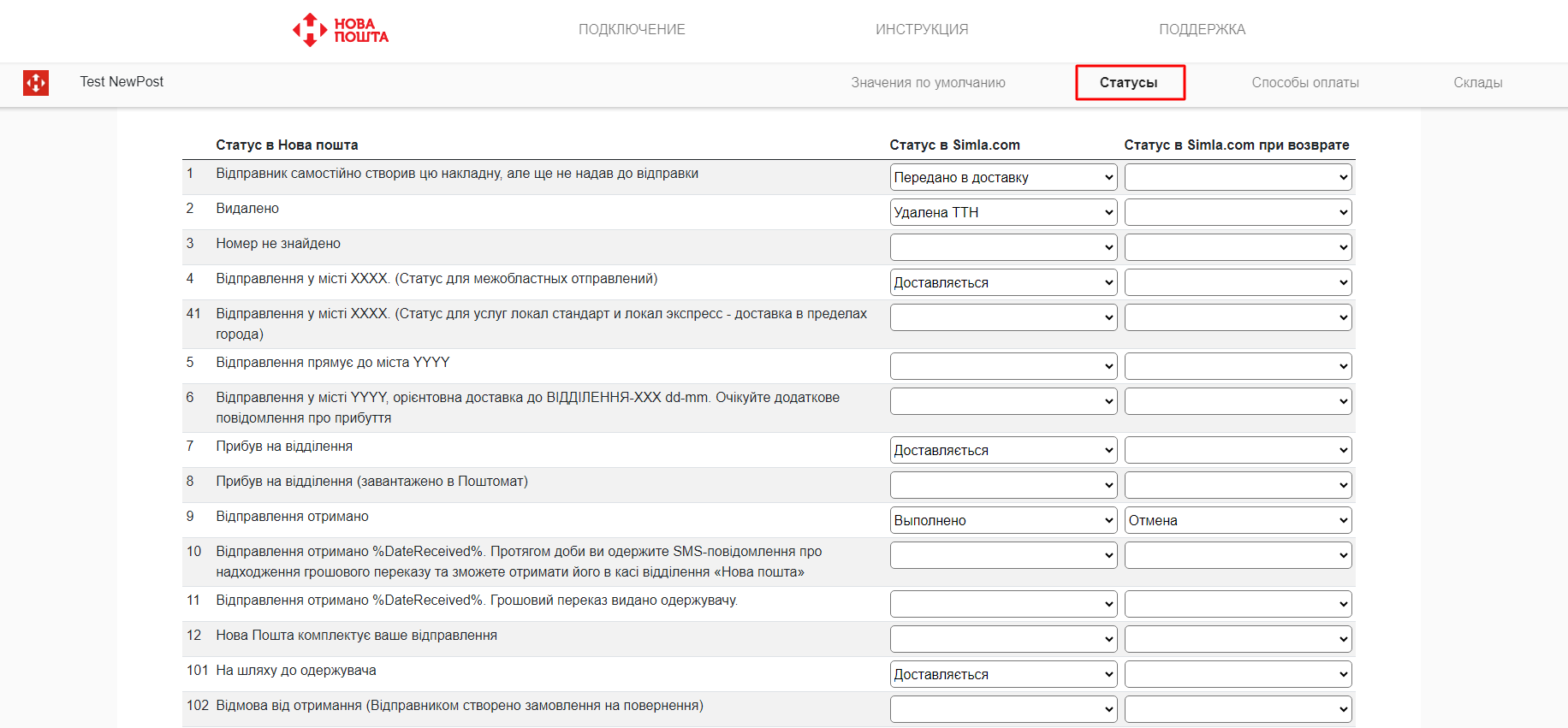
Task: Open return status dropdown for row 11
Action: click(x=1238, y=605)
